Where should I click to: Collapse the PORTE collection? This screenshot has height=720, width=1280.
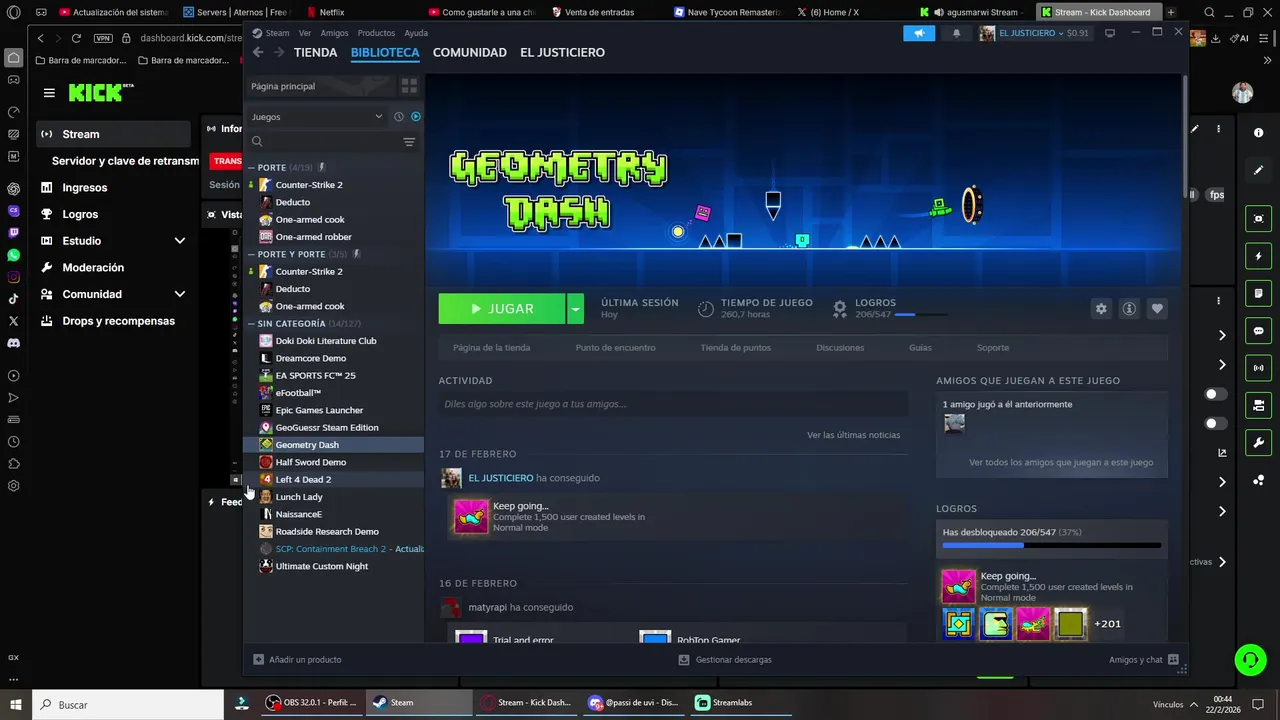tap(252, 167)
